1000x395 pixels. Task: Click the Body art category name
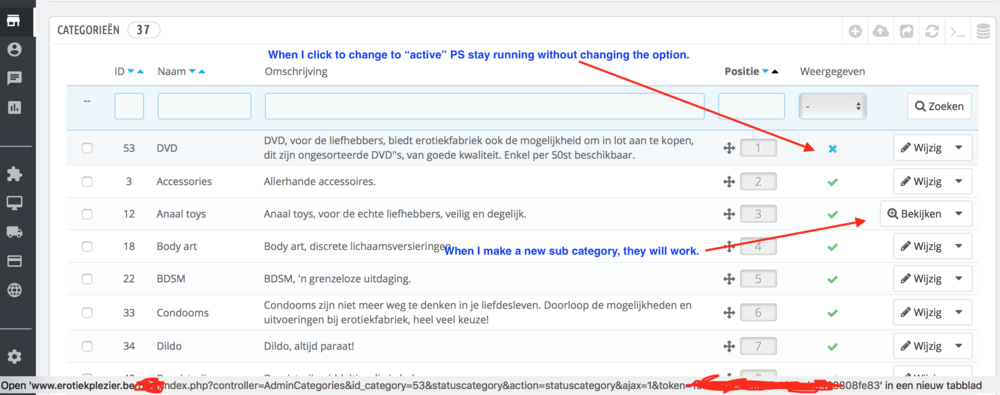click(177, 246)
